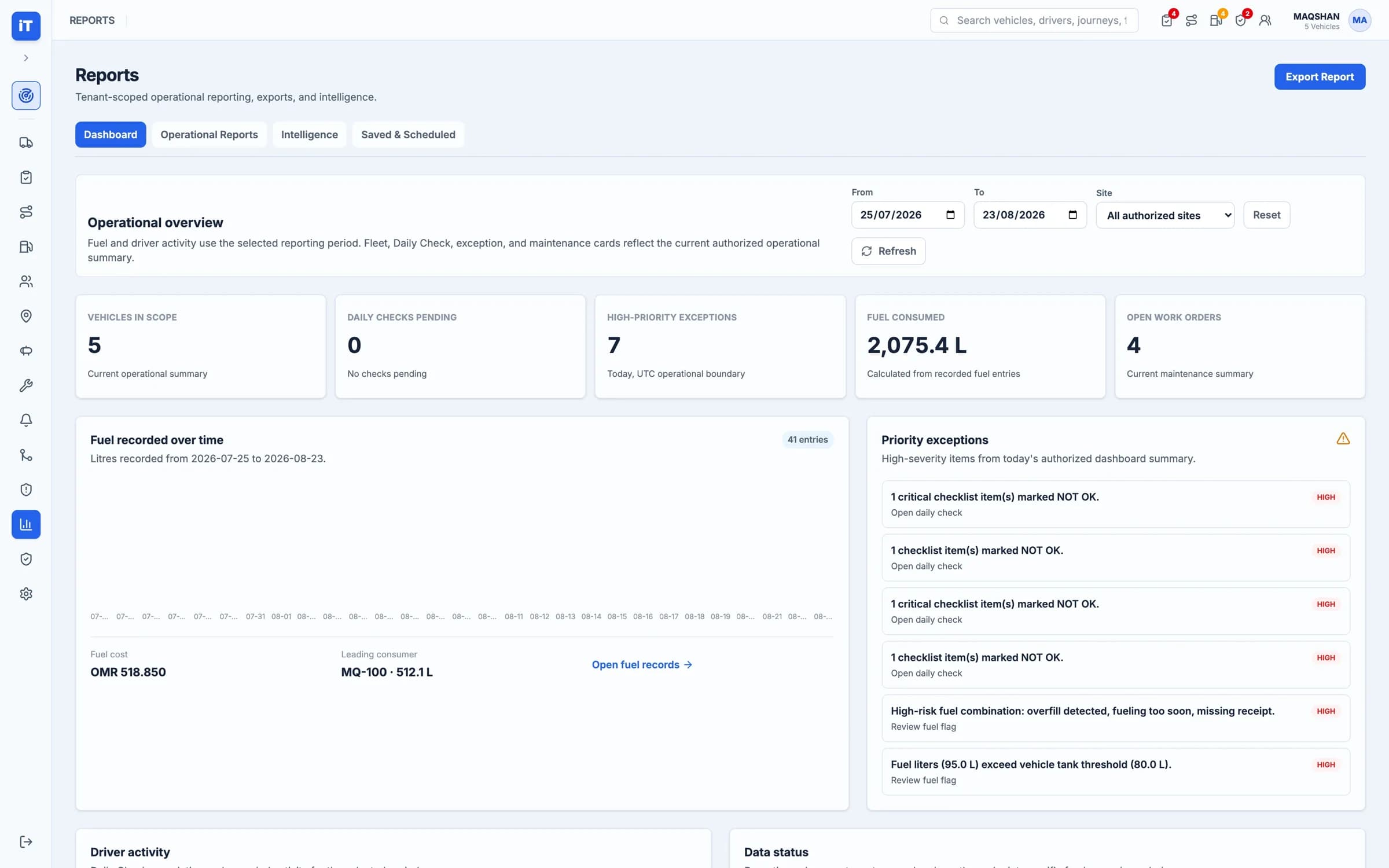Click the 2,075.4 L fuel consumed value
The width and height of the screenshot is (1389, 868).
click(x=917, y=345)
